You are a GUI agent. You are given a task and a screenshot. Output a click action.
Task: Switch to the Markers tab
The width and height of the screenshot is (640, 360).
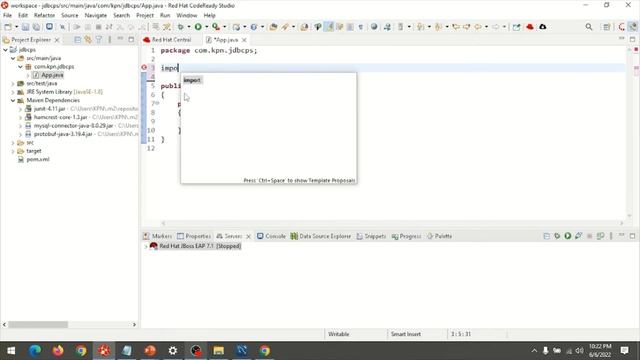tap(158, 236)
